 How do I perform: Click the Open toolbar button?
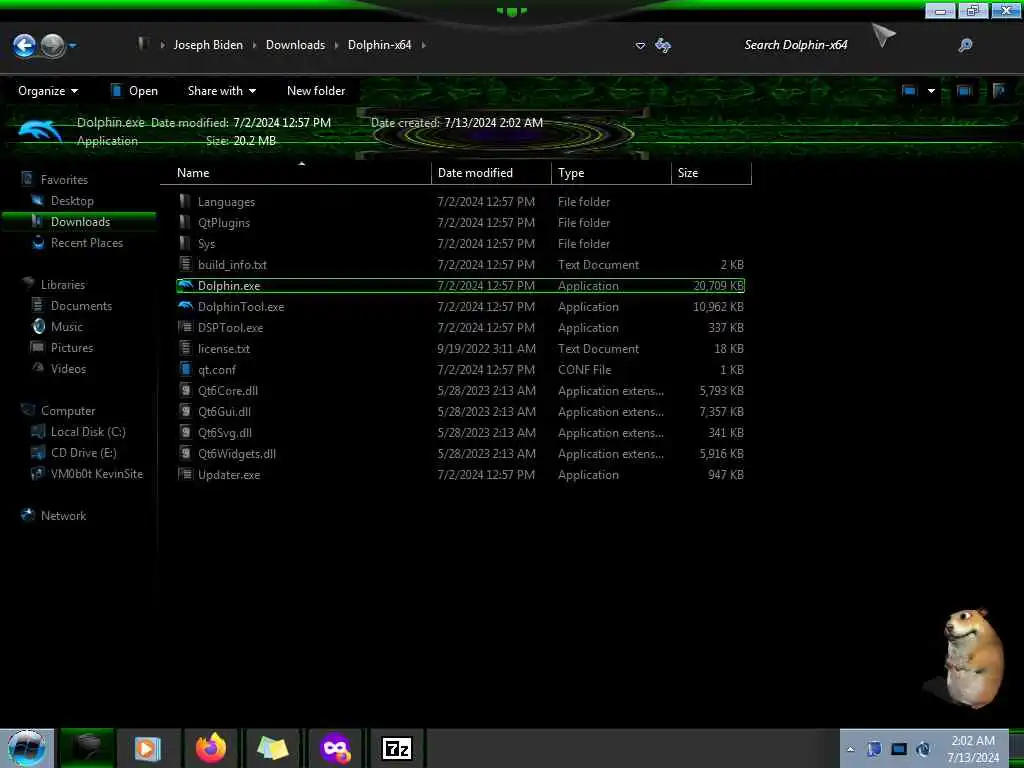[135, 91]
